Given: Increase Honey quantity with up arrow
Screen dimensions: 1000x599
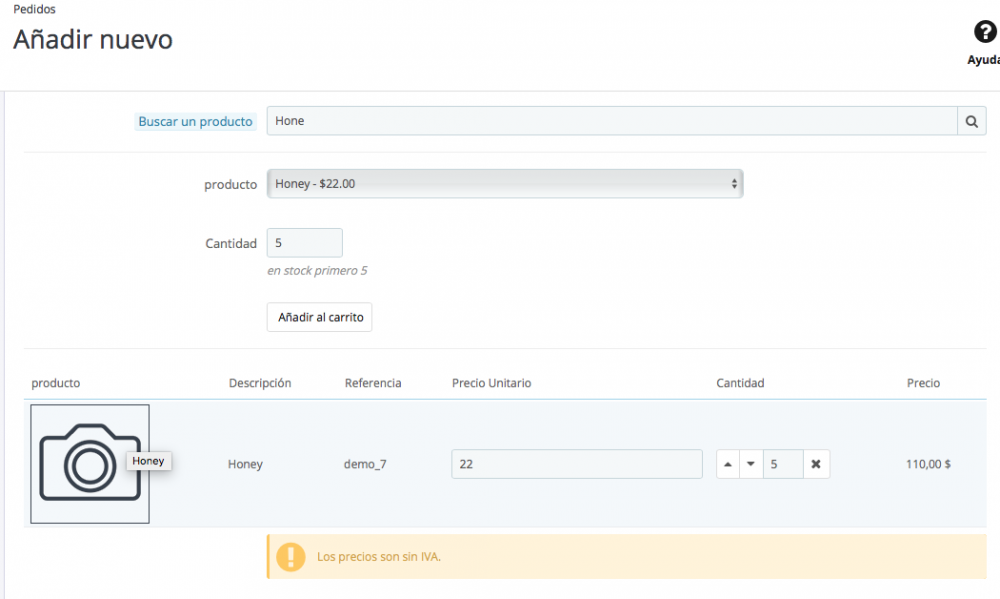Looking at the screenshot, I should point(728,464).
